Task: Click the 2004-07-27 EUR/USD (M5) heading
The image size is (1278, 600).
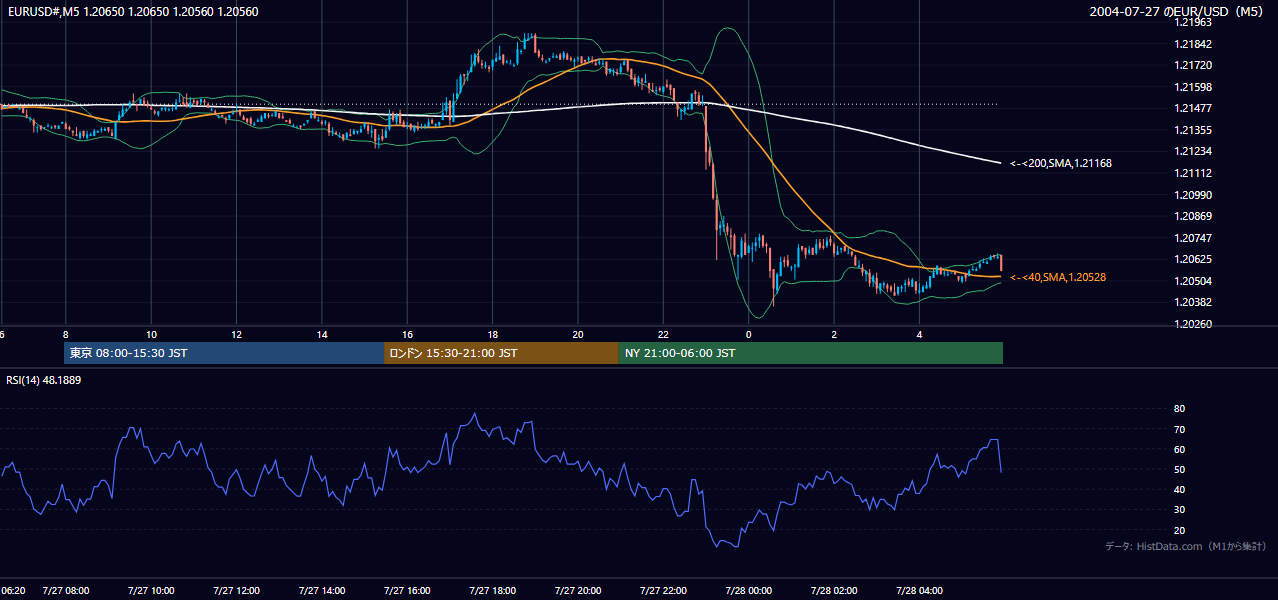Action: click(1177, 11)
